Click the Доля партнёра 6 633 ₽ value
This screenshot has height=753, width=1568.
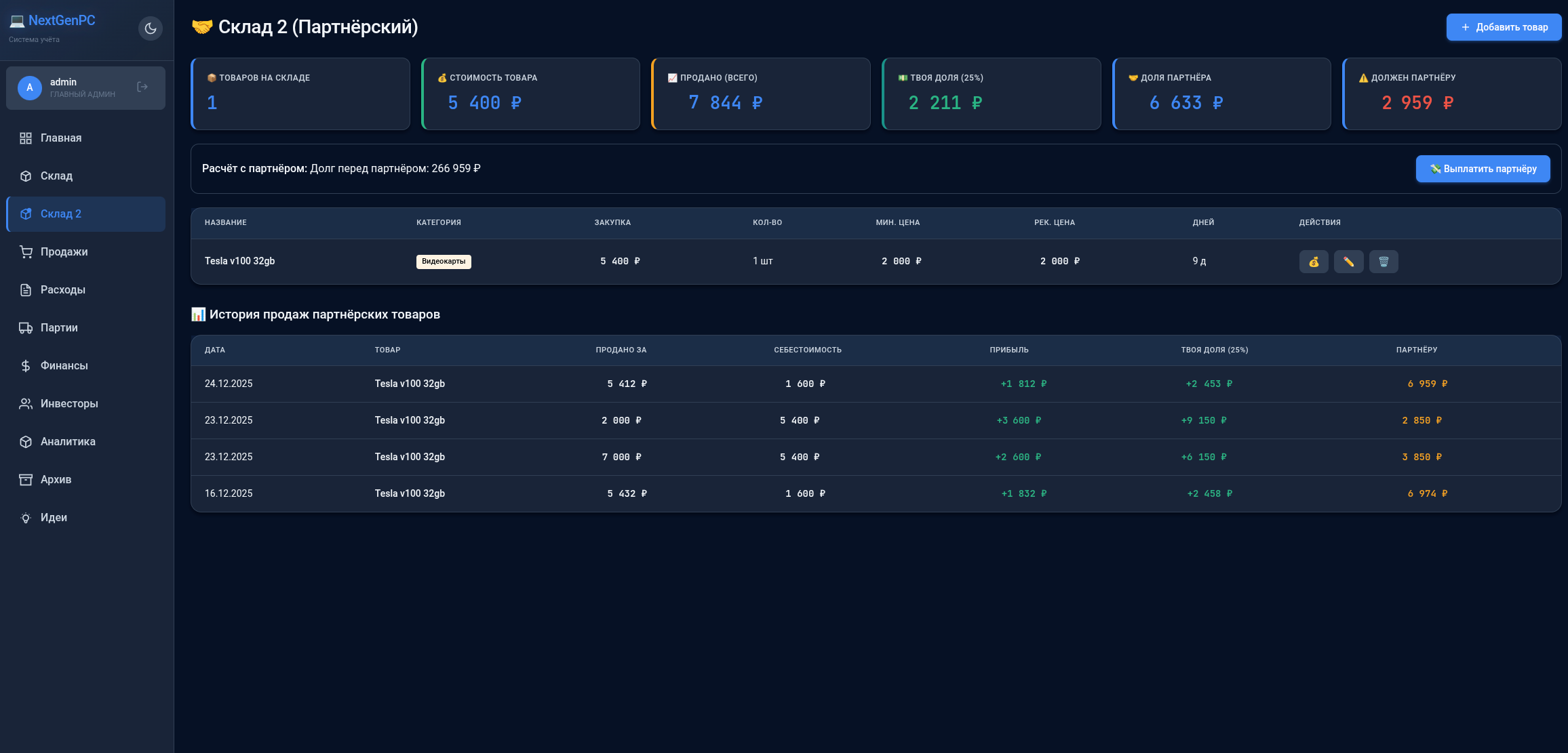pos(1186,103)
